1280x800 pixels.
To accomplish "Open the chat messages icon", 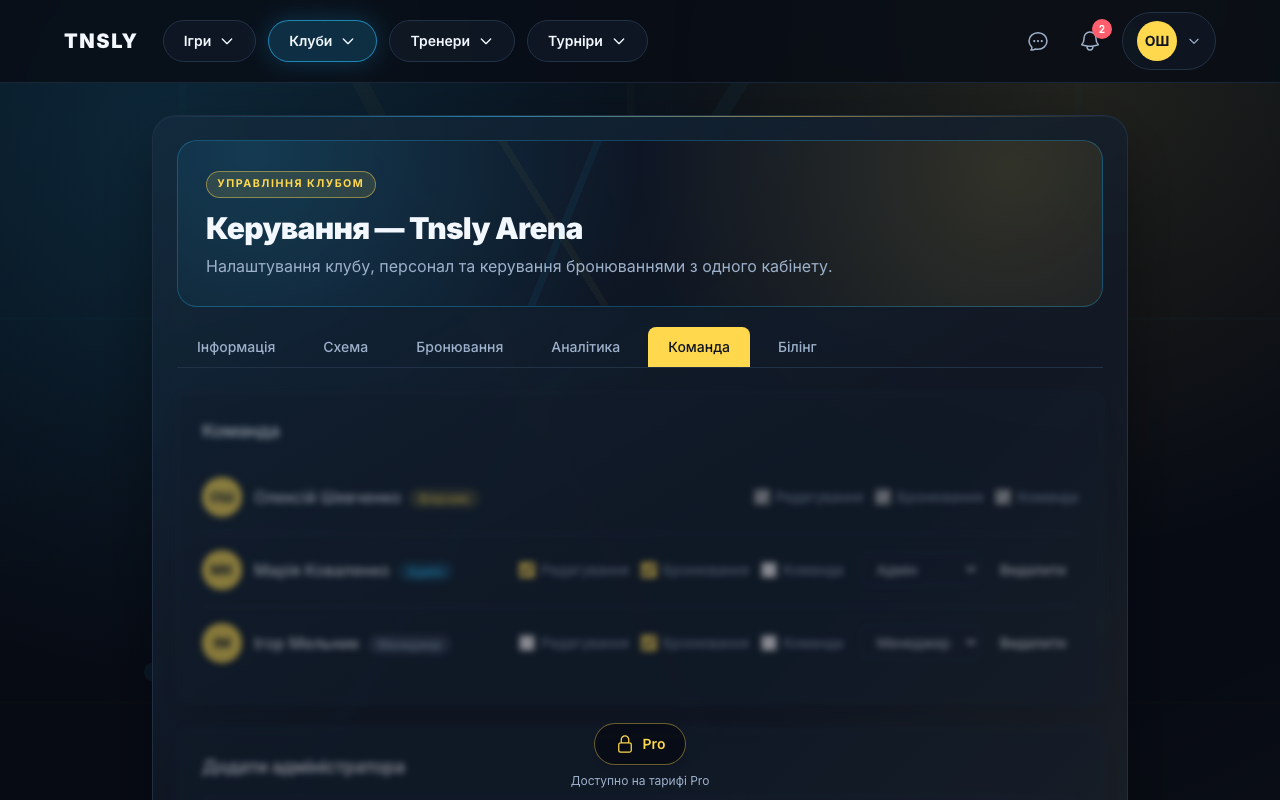I will (1038, 41).
